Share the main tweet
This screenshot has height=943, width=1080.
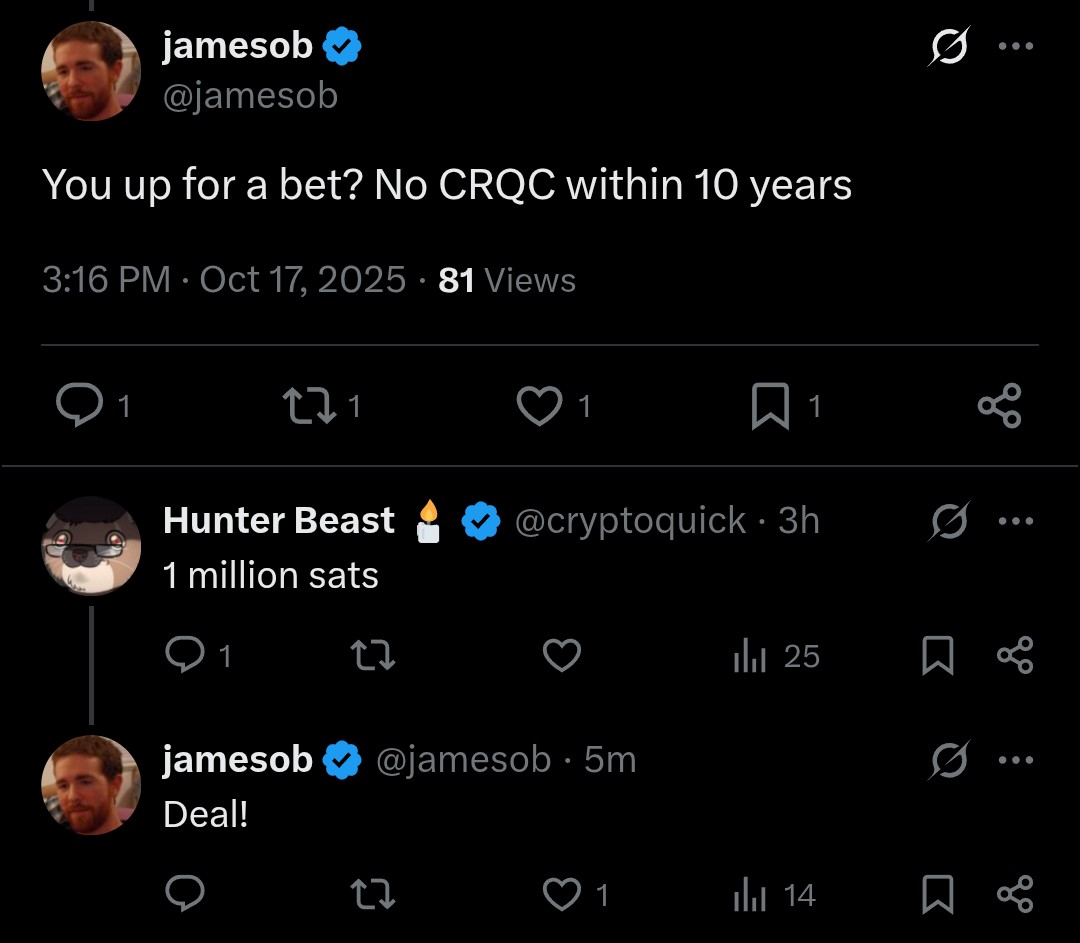(999, 405)
